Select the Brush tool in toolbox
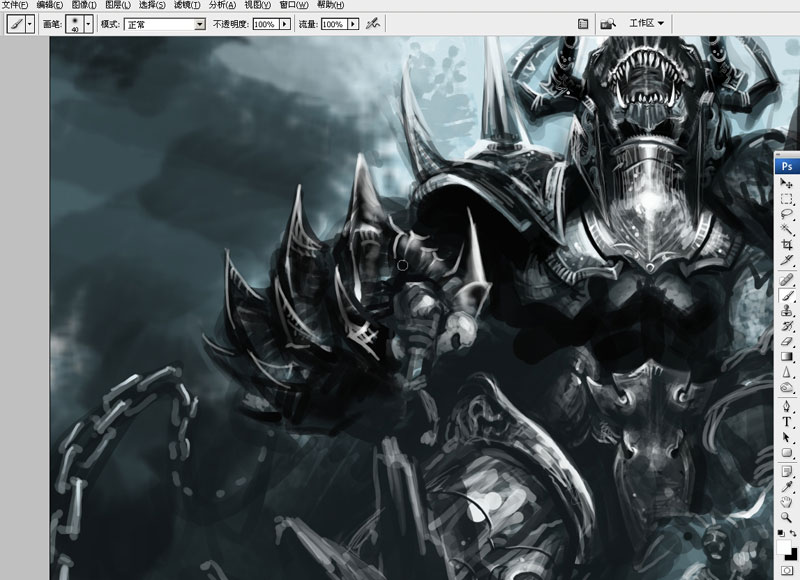This screenshot has width=800, height=580. 786,295
